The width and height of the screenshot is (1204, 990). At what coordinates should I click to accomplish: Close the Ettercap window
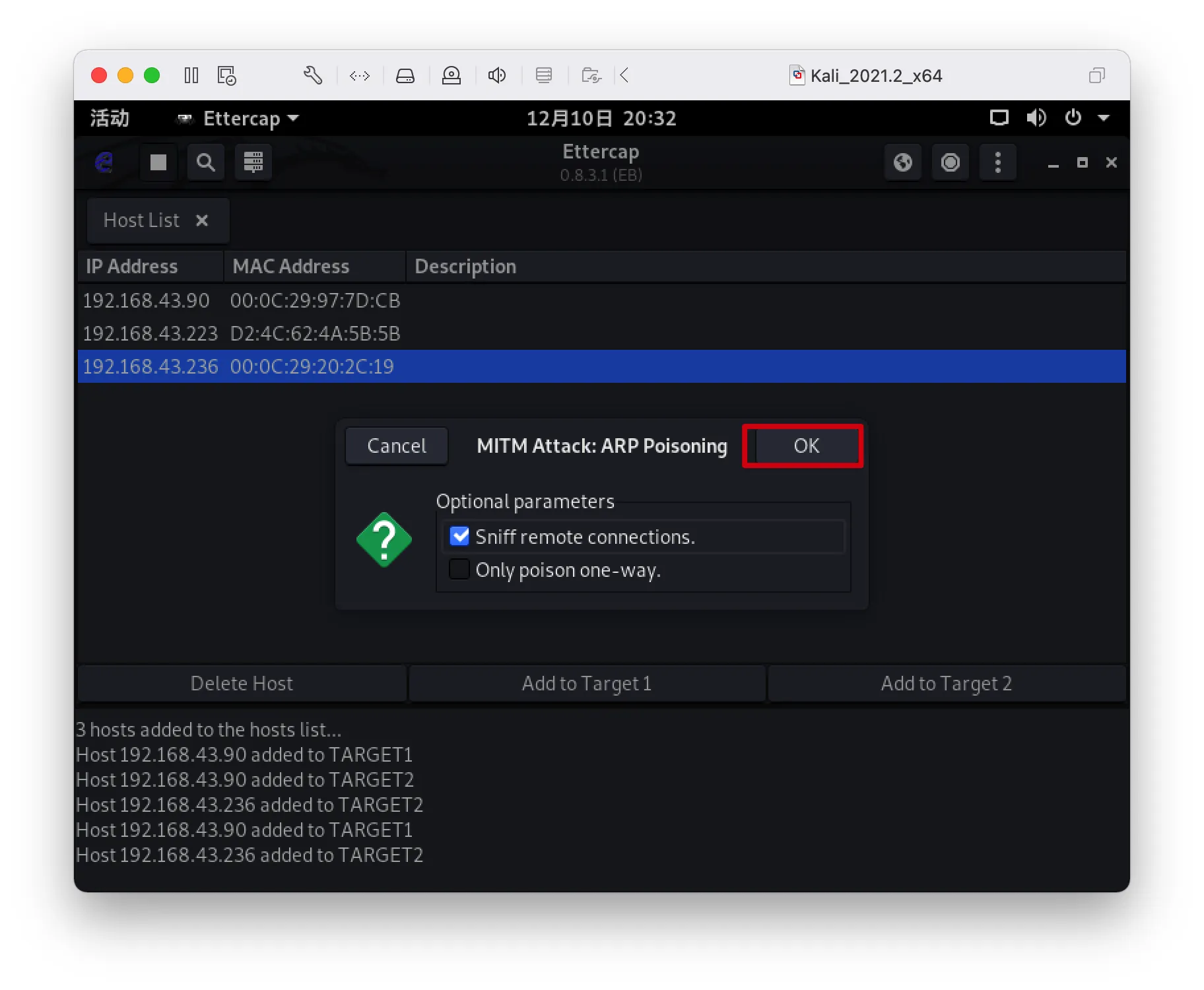click(x=1112, y=162)
